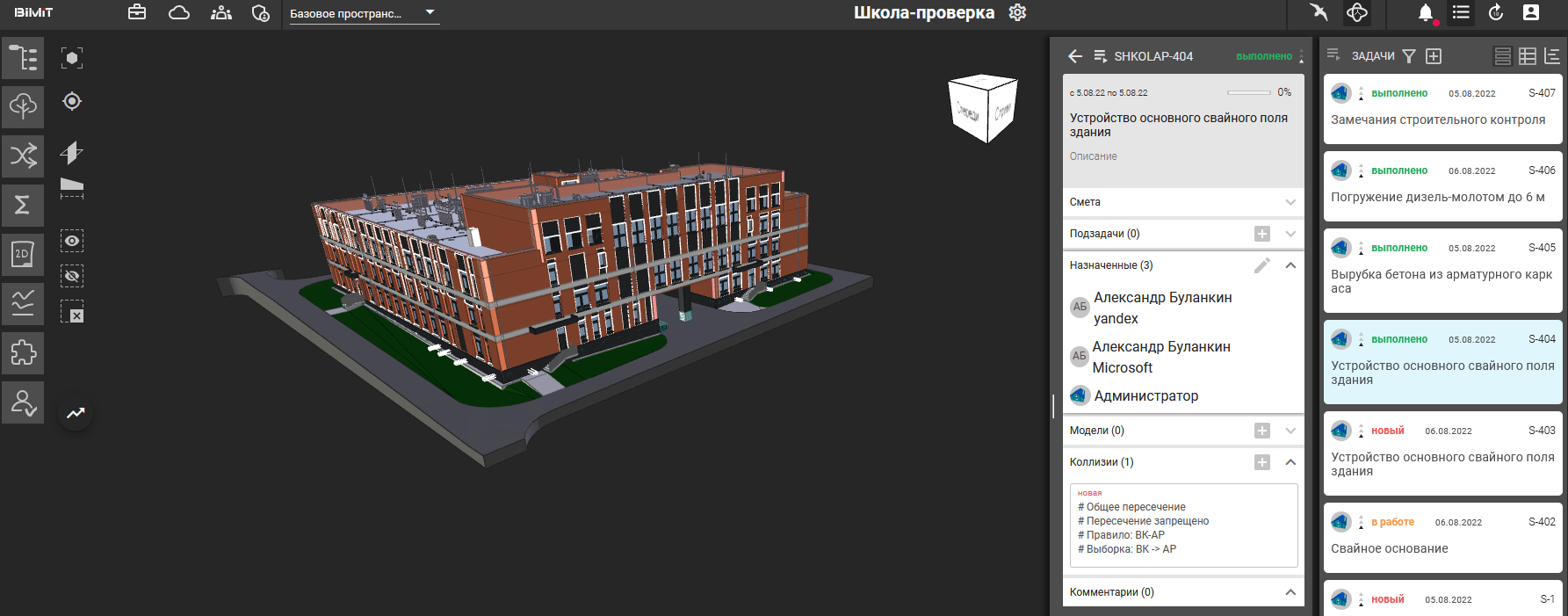Viewport: 1568px width, 616px height.
Task: Open task S-402 Свайное основание
Action: click(x=1442, y=538)
